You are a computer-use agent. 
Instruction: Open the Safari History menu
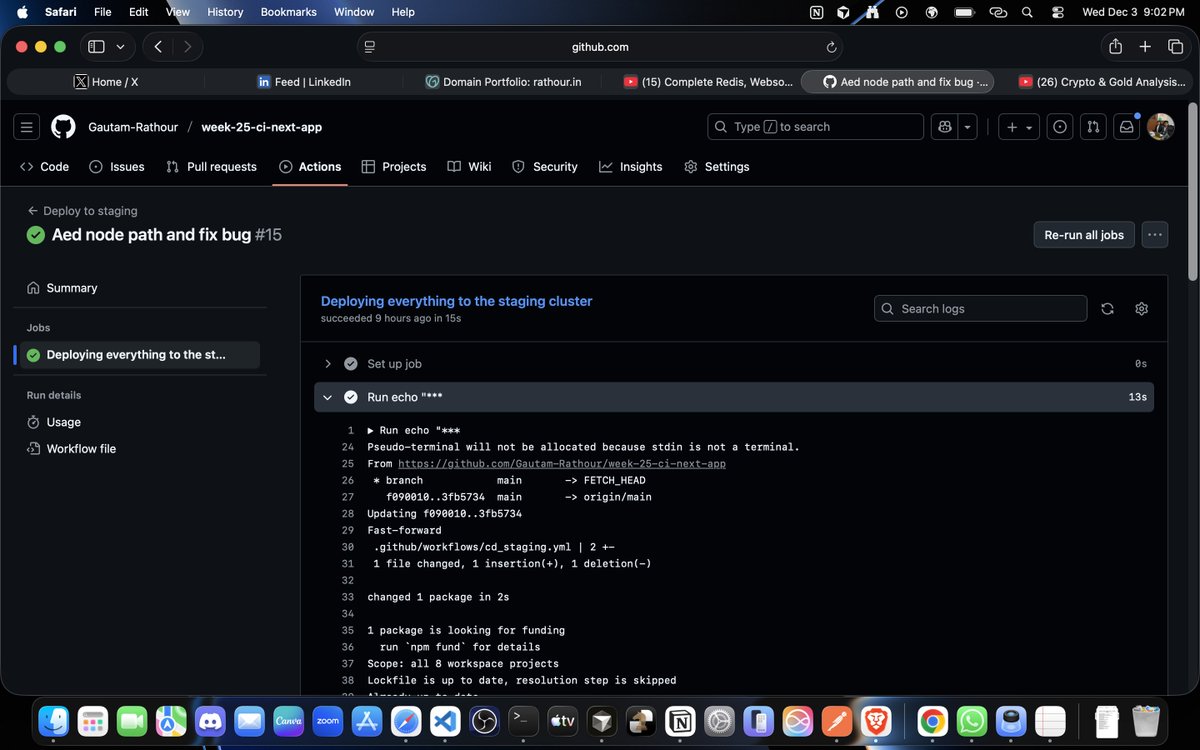click(224, 12)
